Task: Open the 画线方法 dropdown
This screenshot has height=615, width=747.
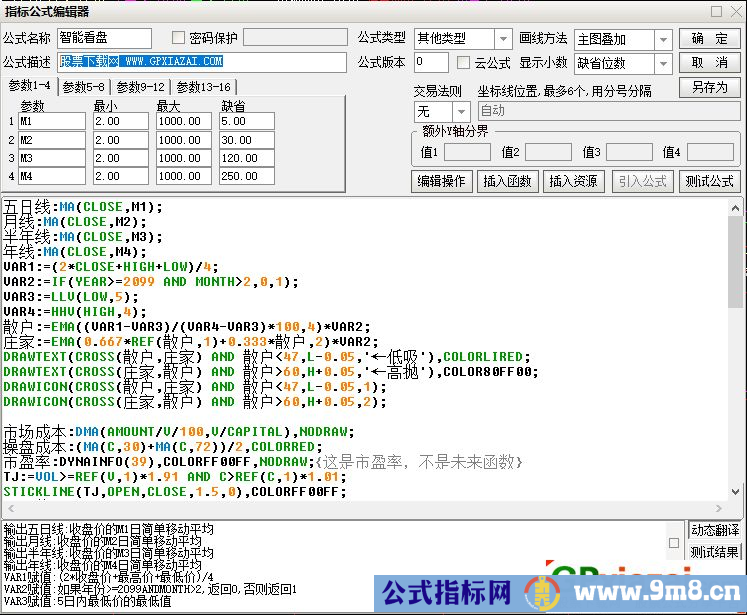Action: click(x=663, y=40)
